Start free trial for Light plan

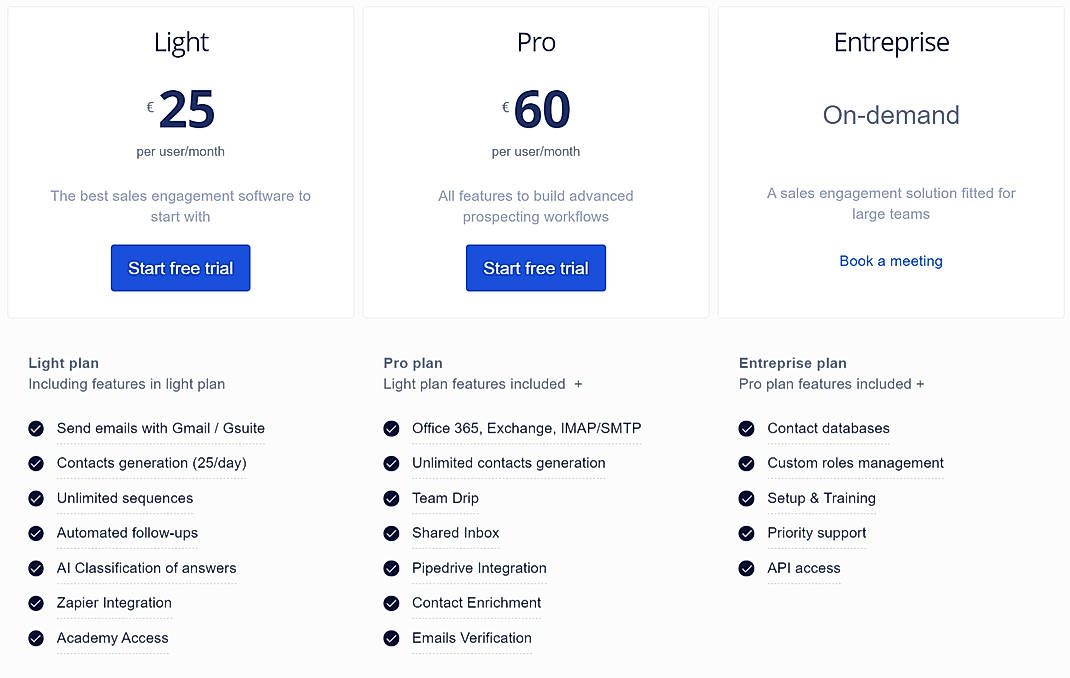(x=180, y=268)
